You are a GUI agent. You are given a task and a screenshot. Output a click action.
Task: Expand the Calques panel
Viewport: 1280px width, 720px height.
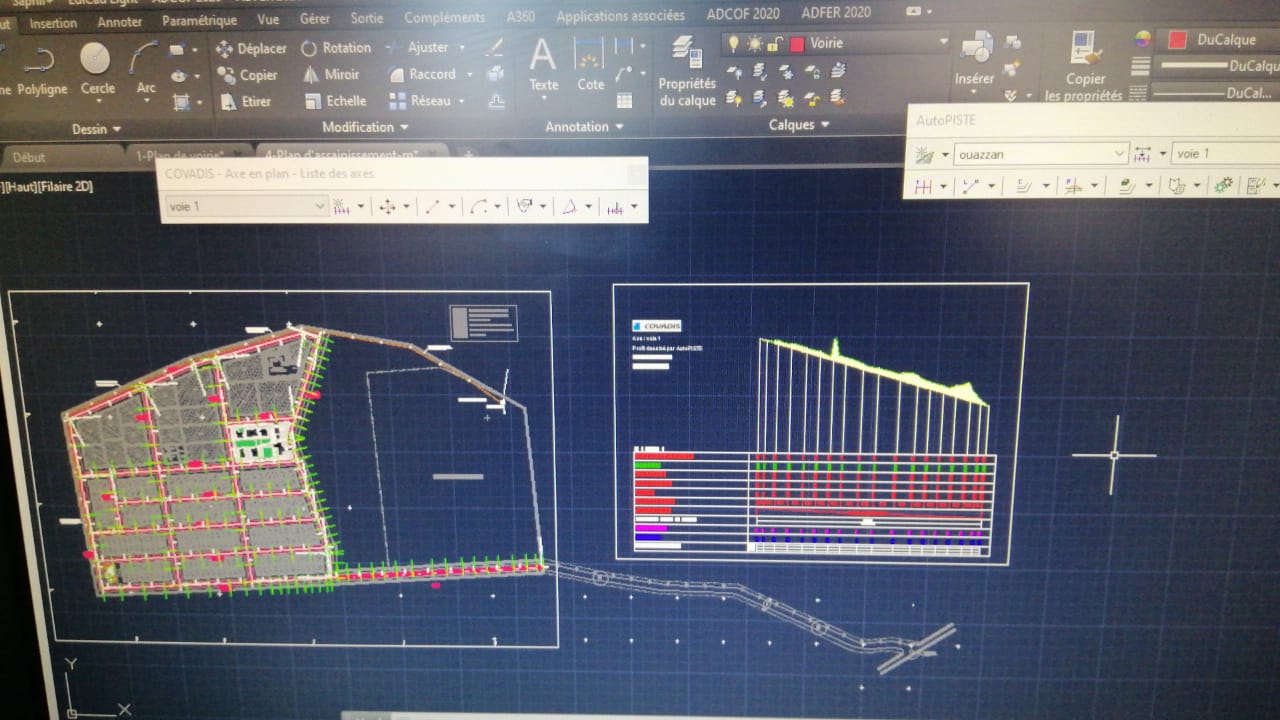pos(799,125)
